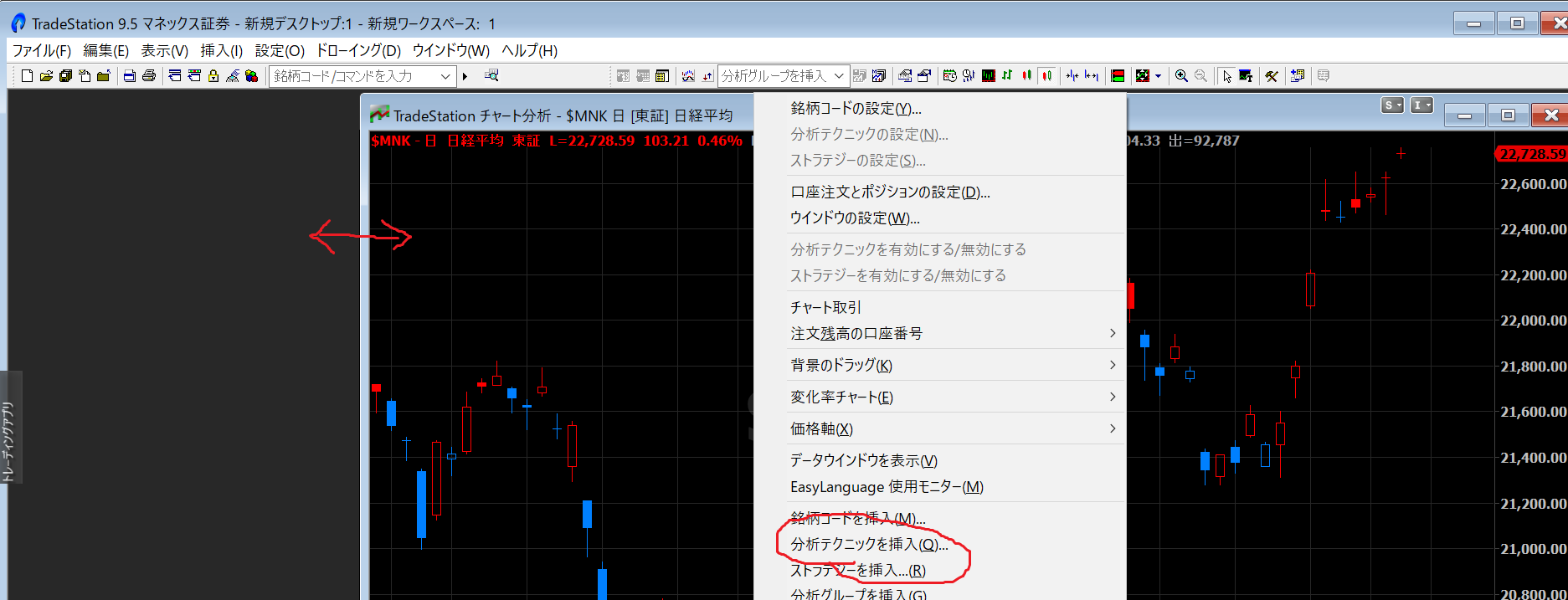Click inside the symbol command input field
The width and height of the screenshot is (1568, 600).
(x=353, y=76)
